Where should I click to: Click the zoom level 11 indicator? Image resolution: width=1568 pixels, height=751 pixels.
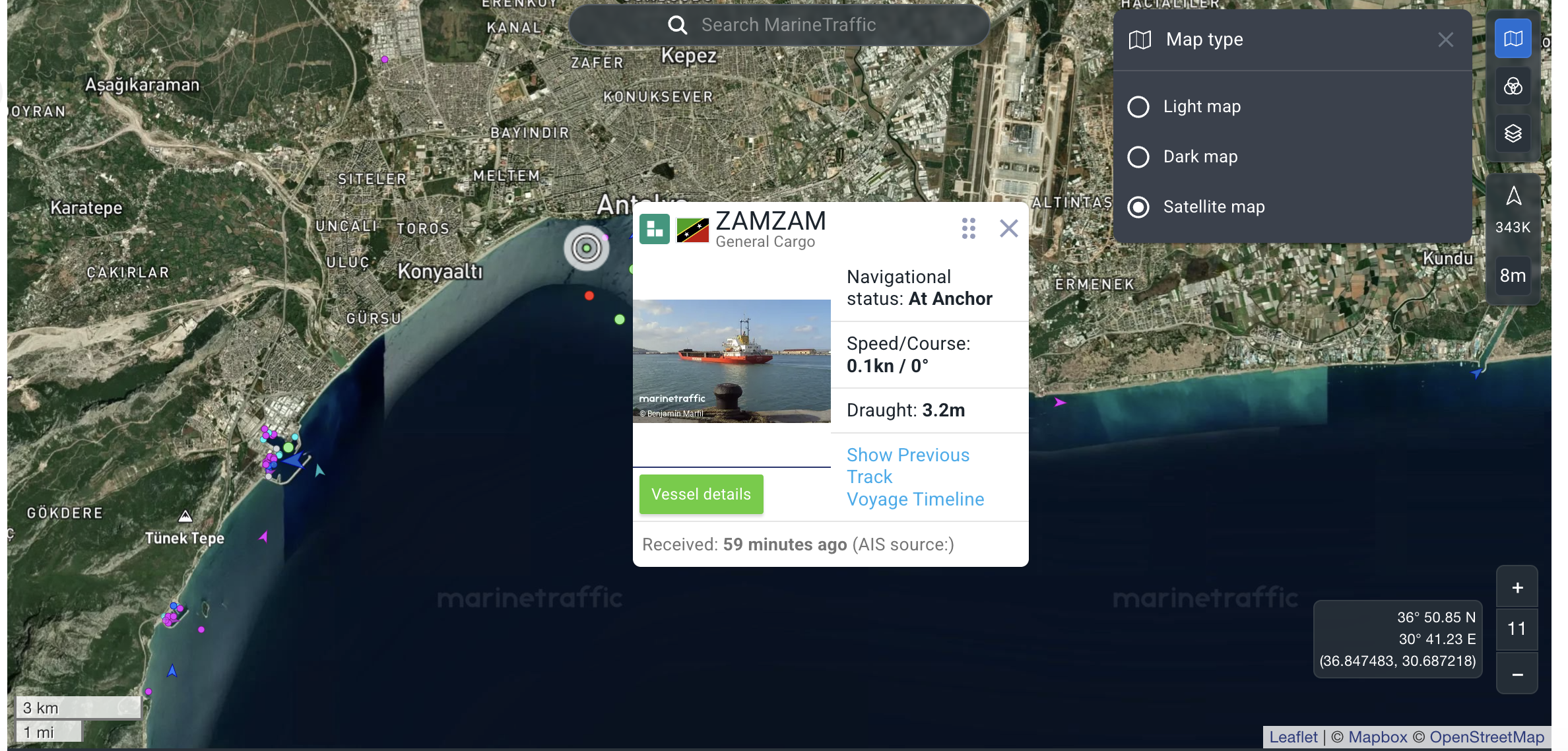[x=1517, y=629]
